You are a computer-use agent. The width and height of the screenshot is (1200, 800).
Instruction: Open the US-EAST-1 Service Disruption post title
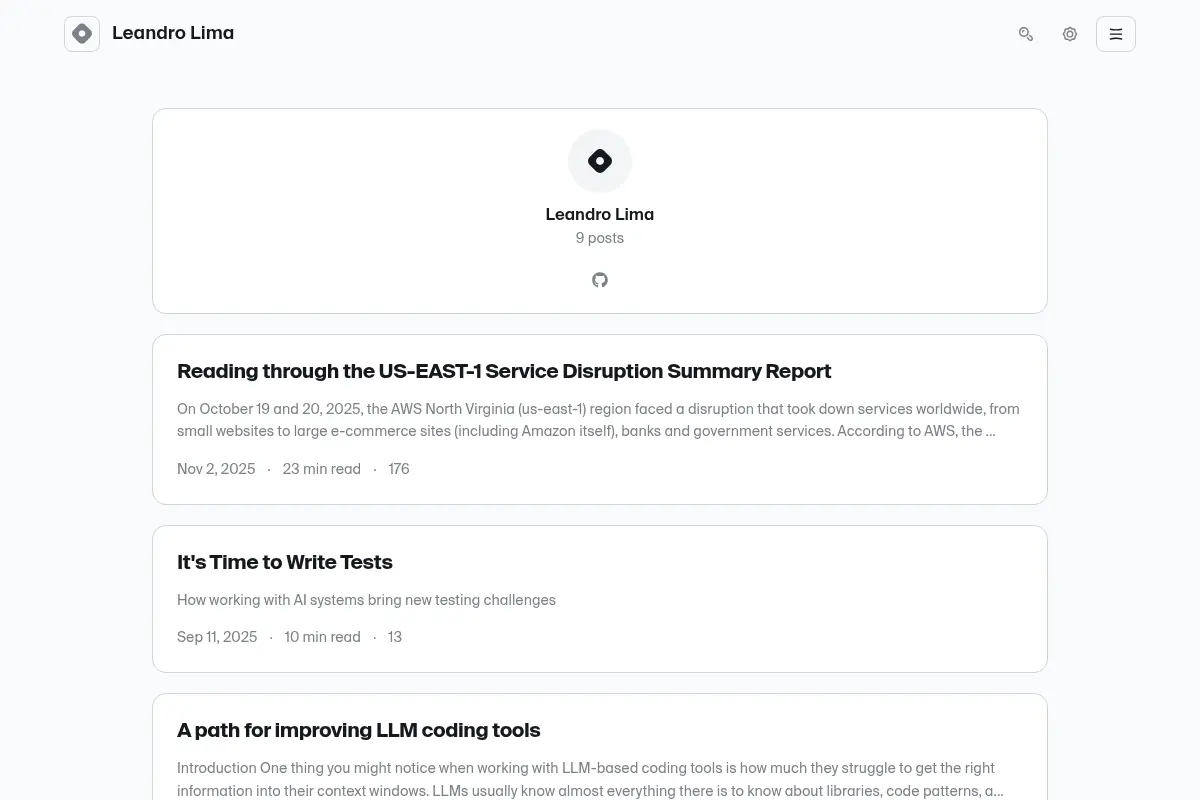coord(504,371)
